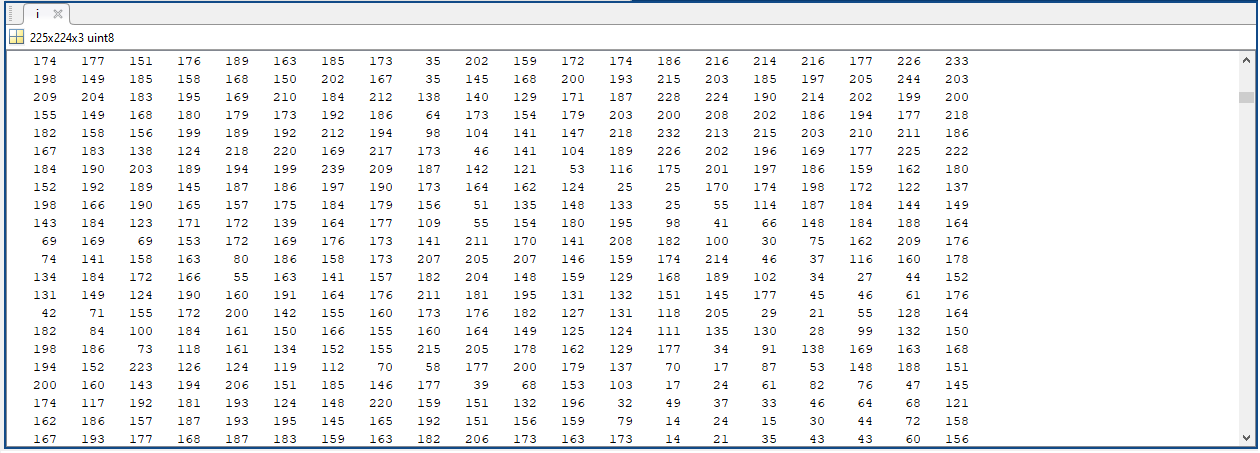This screenshot has height=453, width=1260.
Task: Click the cell showing 74
Action: (49, 259)
